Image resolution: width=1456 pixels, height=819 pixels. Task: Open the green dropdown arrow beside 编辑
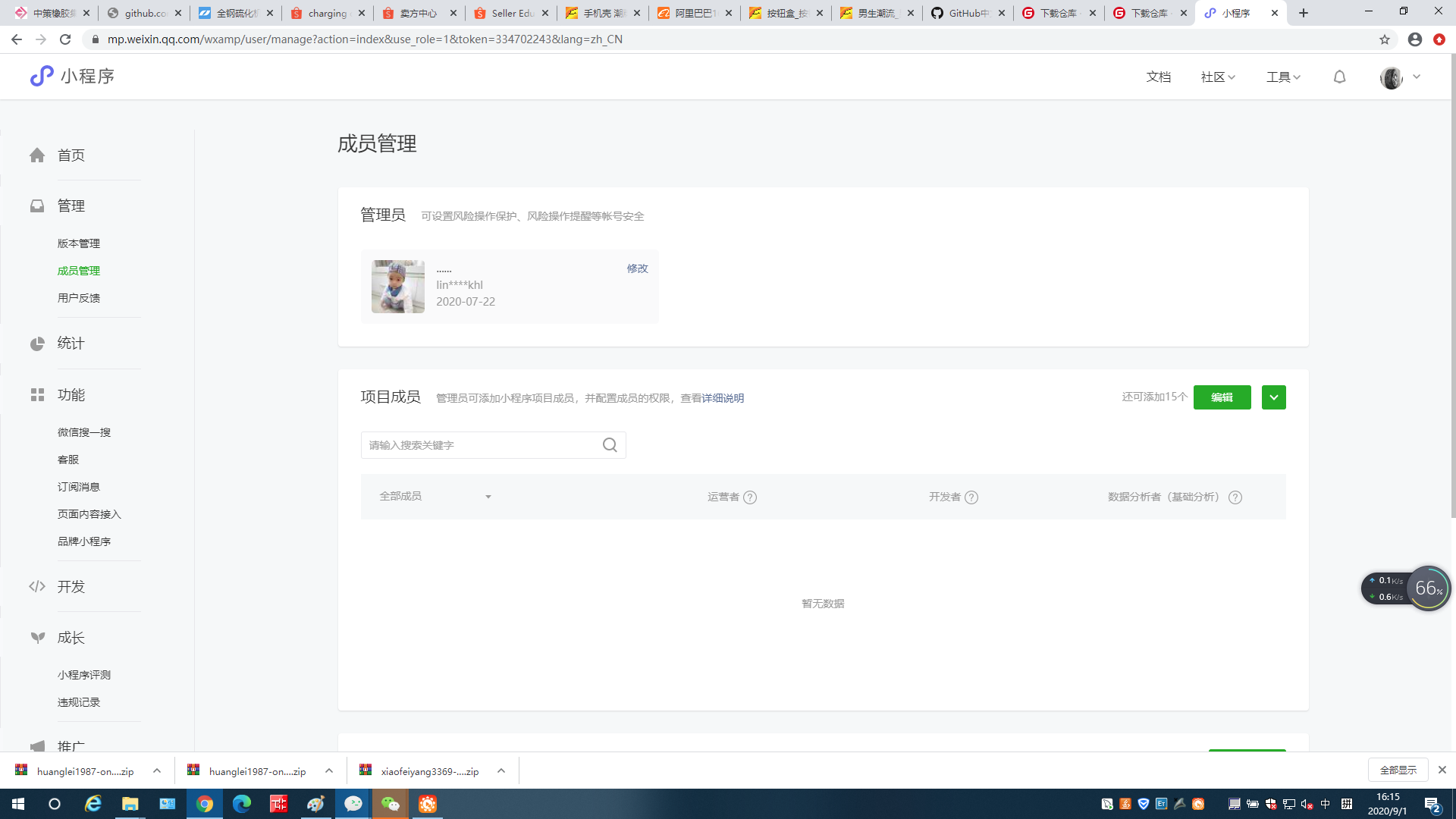click(1274, 397)
